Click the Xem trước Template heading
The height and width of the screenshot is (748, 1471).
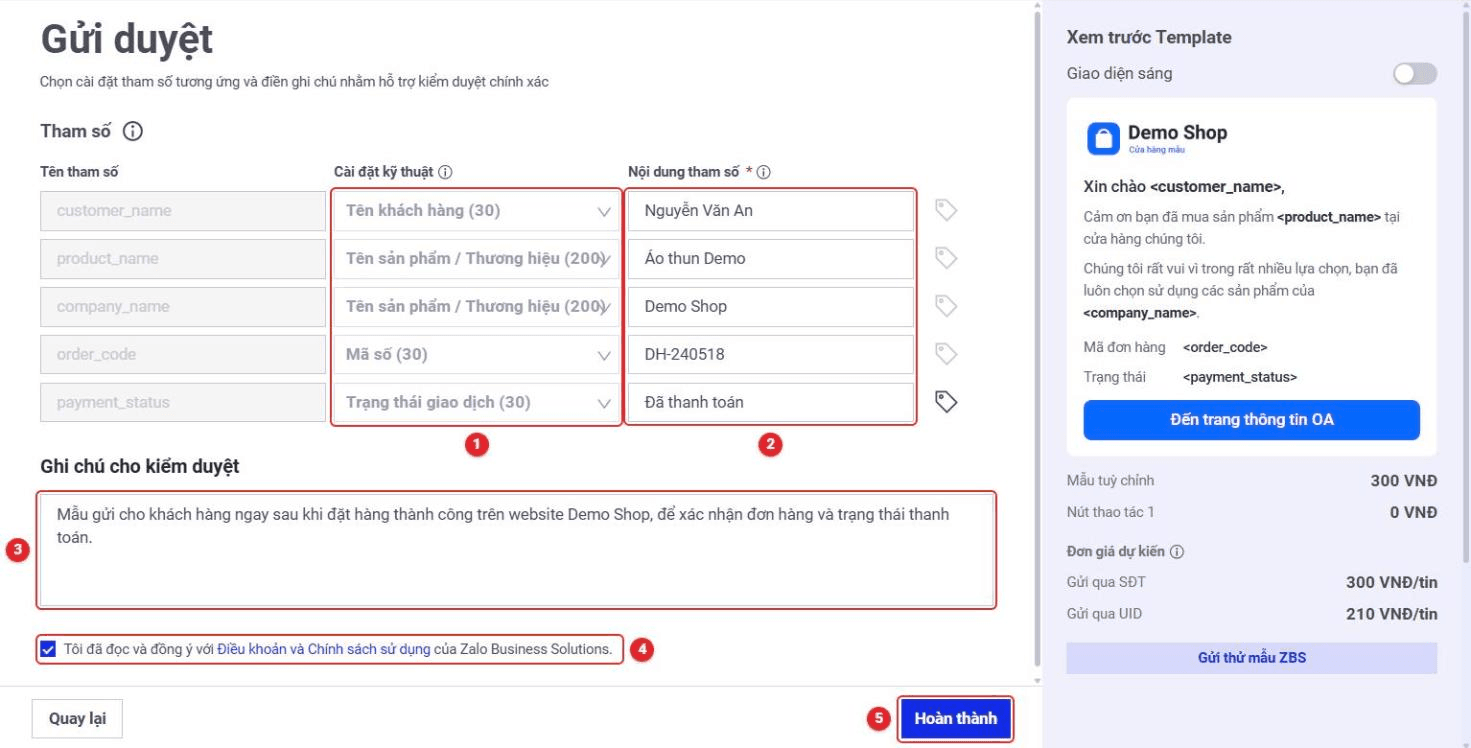point(1149,38)
